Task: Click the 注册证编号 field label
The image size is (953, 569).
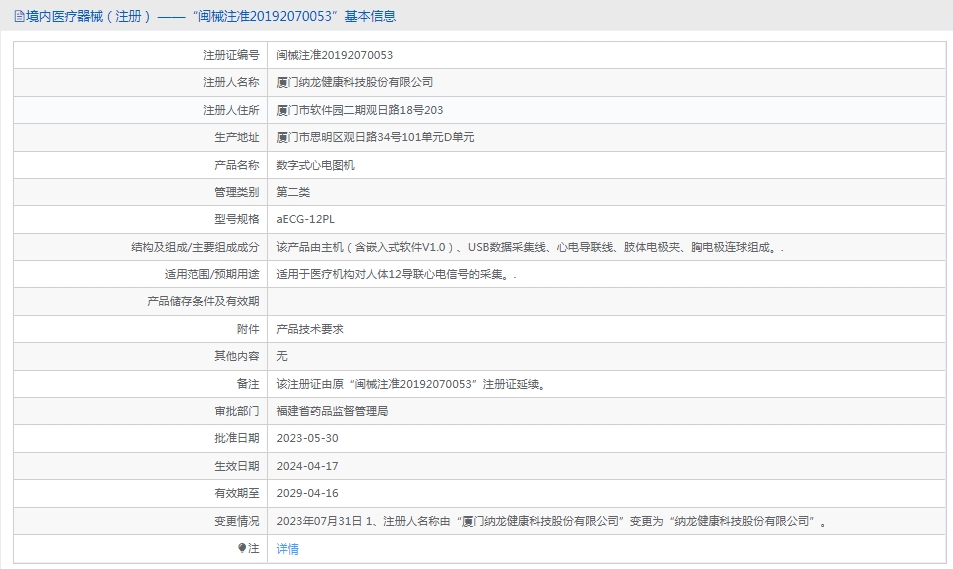Action: (x=231, y=55)
